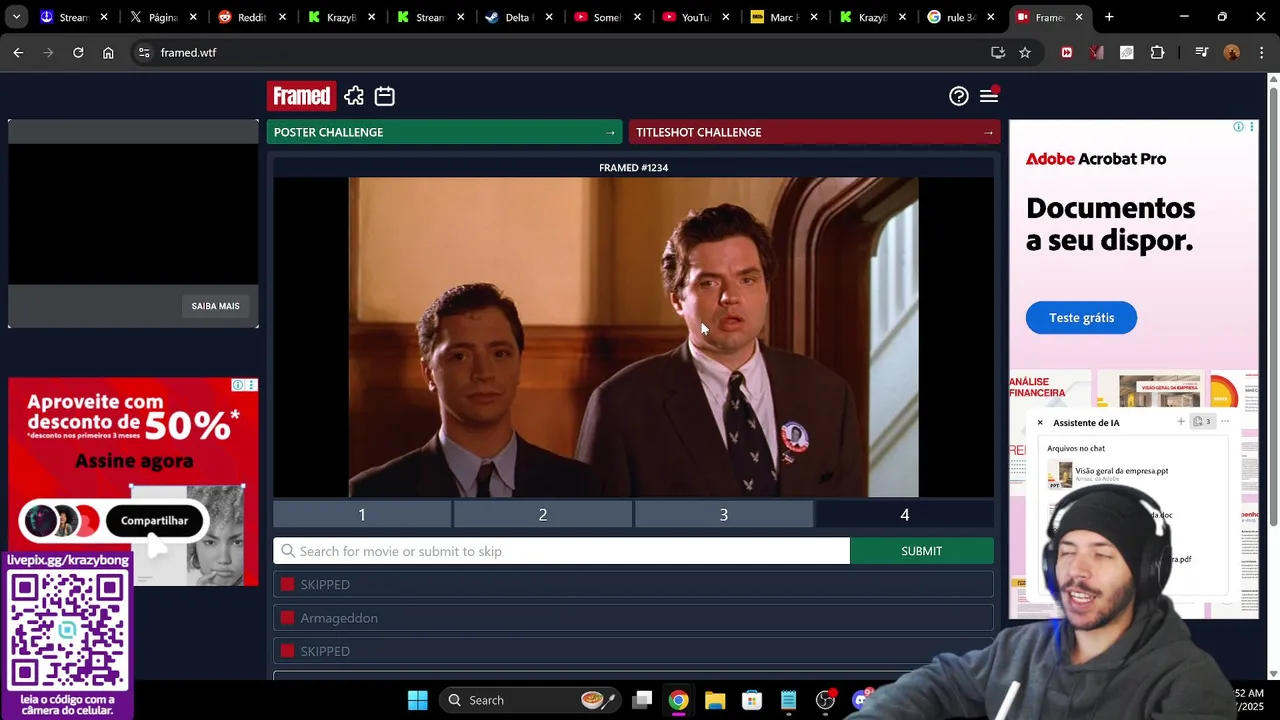
Task: Click the taskbar Search box
Action: point(530,700)
